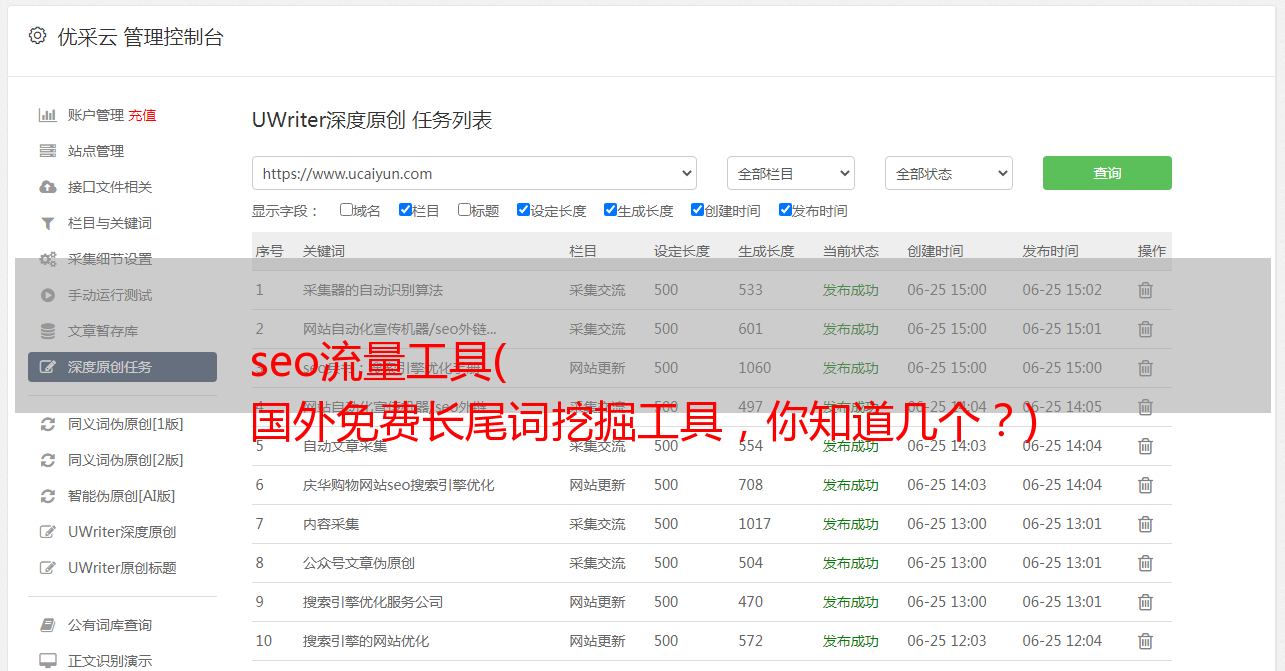The height and width of the screenshot is (671, 1285).
Task: Delete the 采集器的自动识别算法 task
Action: click(x=1145, y=290)
